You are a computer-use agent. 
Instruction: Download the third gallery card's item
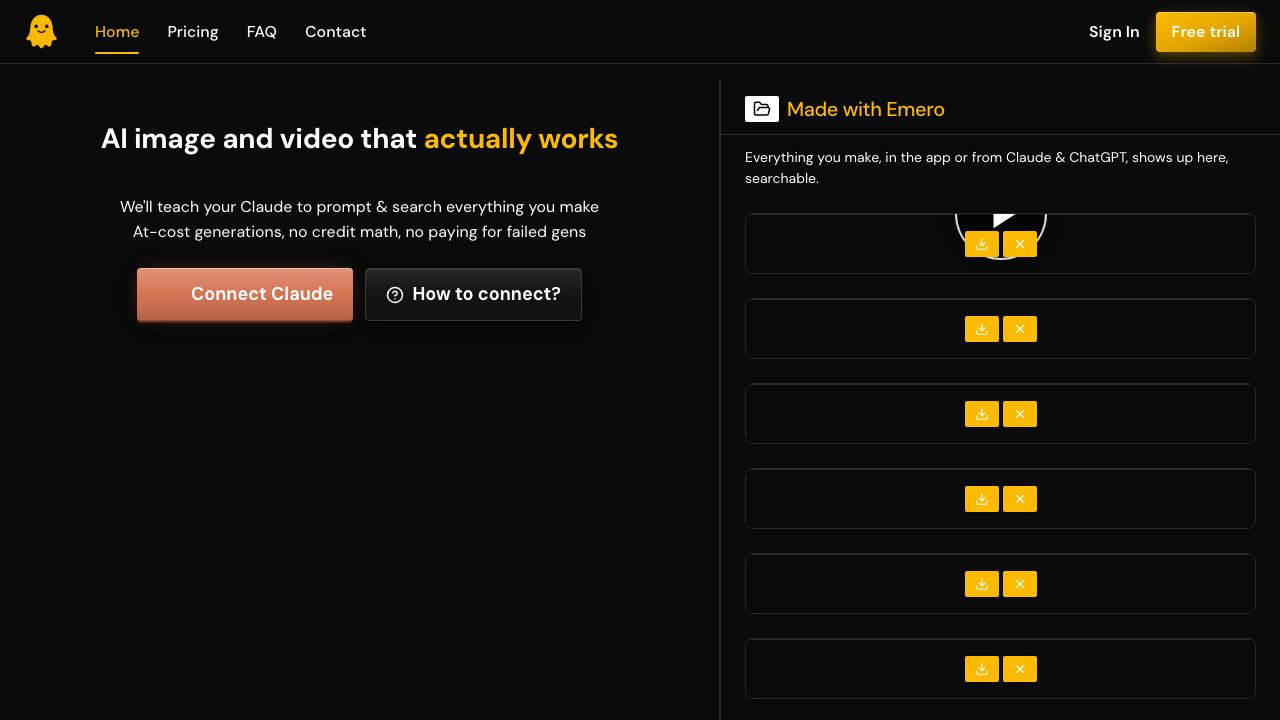982,414
